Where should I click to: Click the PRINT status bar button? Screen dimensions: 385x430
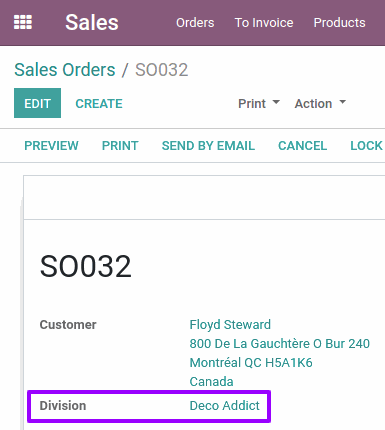point(120,146)
